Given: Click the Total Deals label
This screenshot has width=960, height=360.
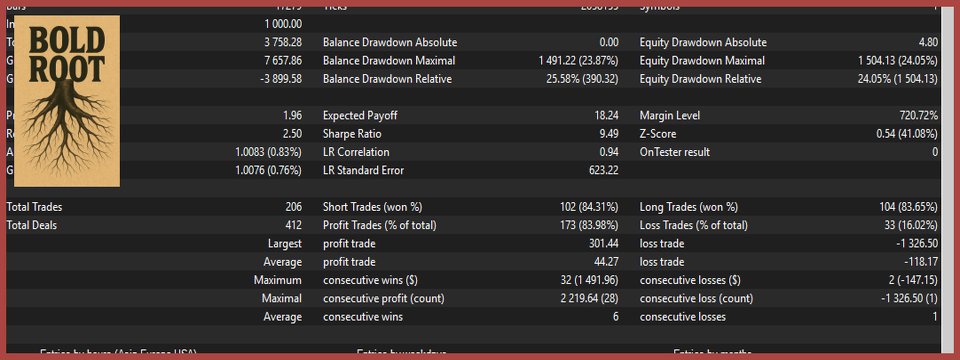Looking at the screenshot, I should [31, 225].
